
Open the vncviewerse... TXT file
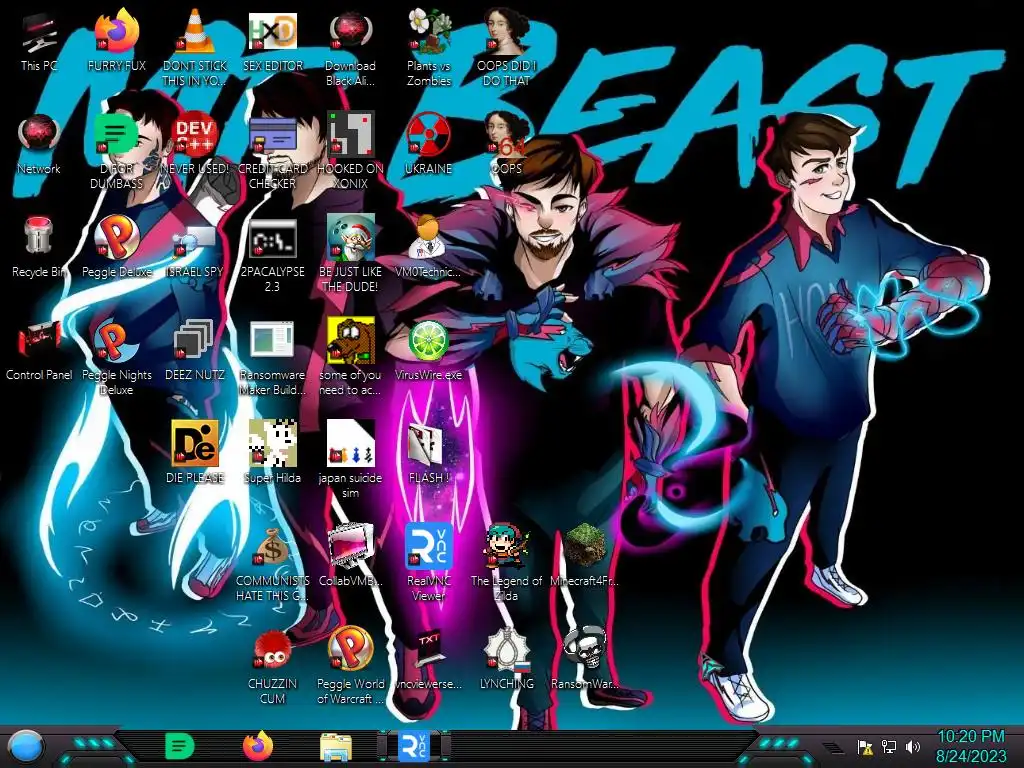(x=428, y=660)
